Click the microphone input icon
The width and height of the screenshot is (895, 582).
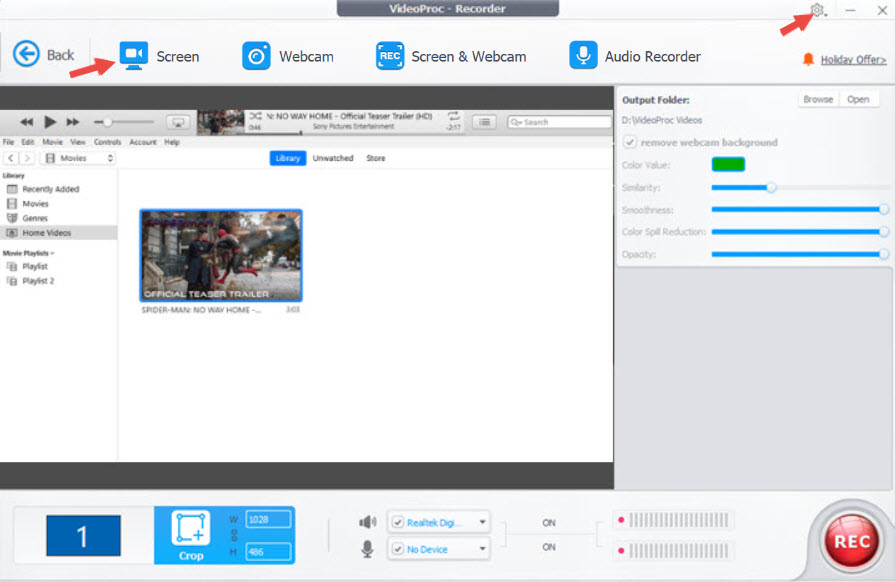point(368,549)
